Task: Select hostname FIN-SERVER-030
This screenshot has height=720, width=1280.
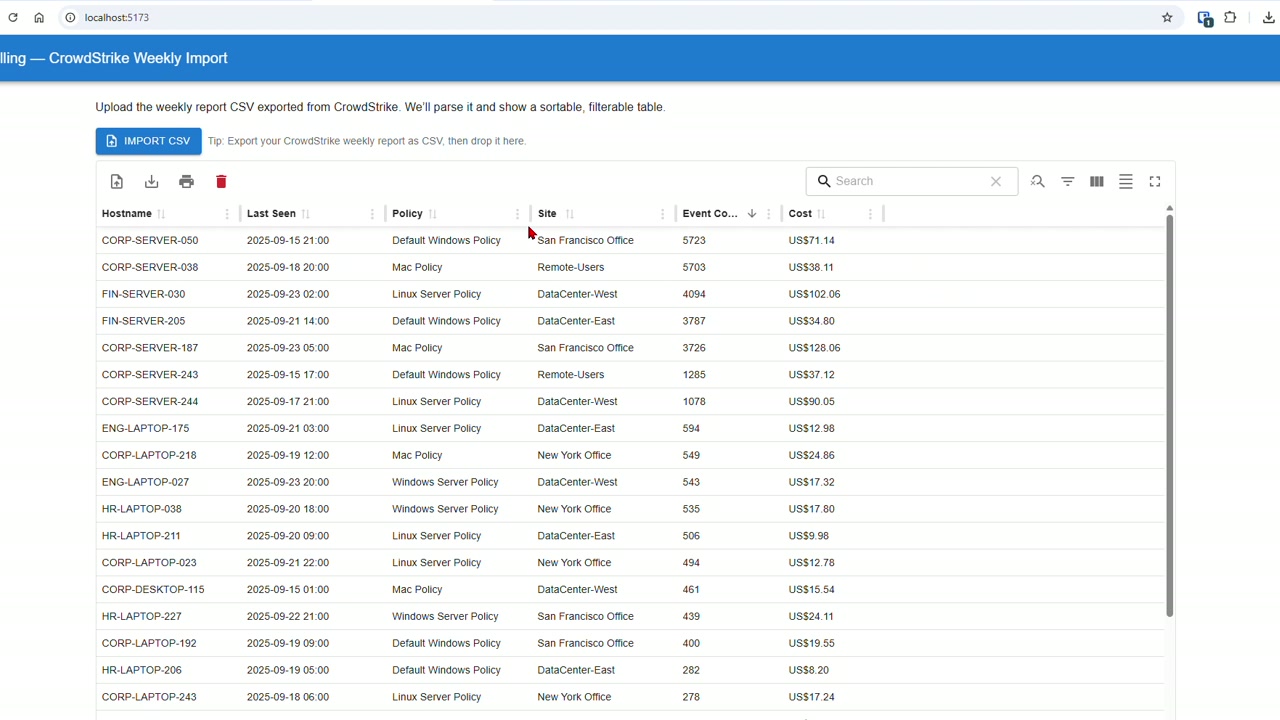Action: 143,294
